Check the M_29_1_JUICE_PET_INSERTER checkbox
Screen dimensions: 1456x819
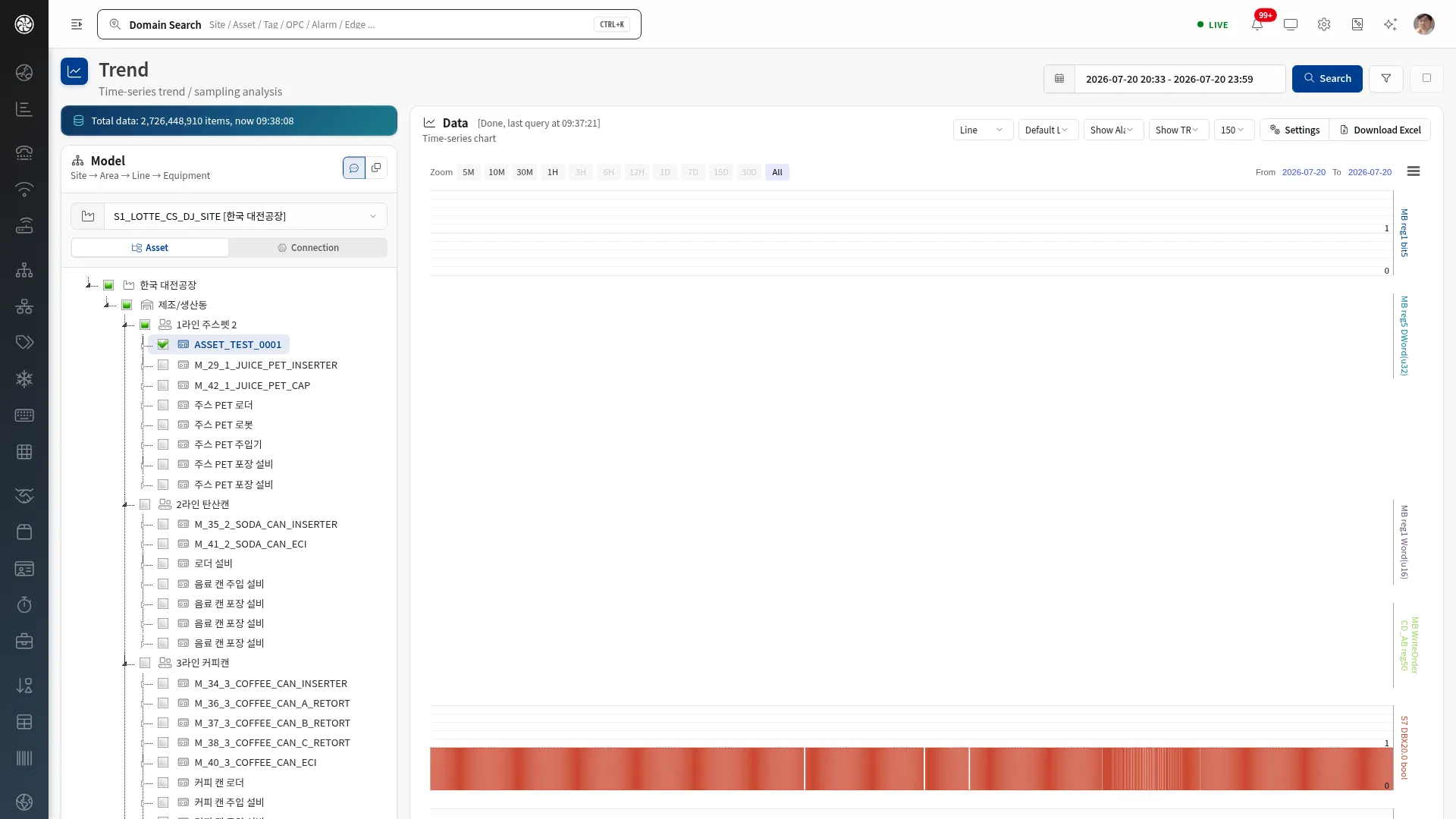point(163,365)
